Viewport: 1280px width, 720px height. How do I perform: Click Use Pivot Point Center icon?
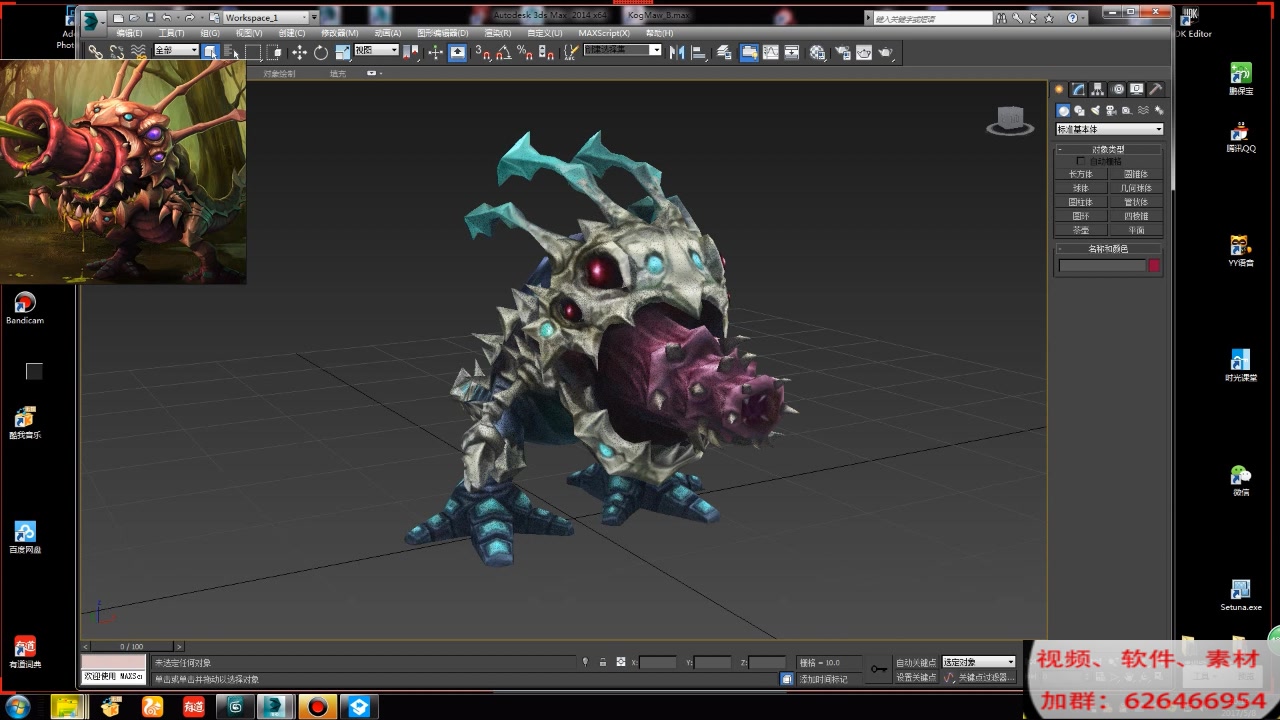[x=413, y=52]
